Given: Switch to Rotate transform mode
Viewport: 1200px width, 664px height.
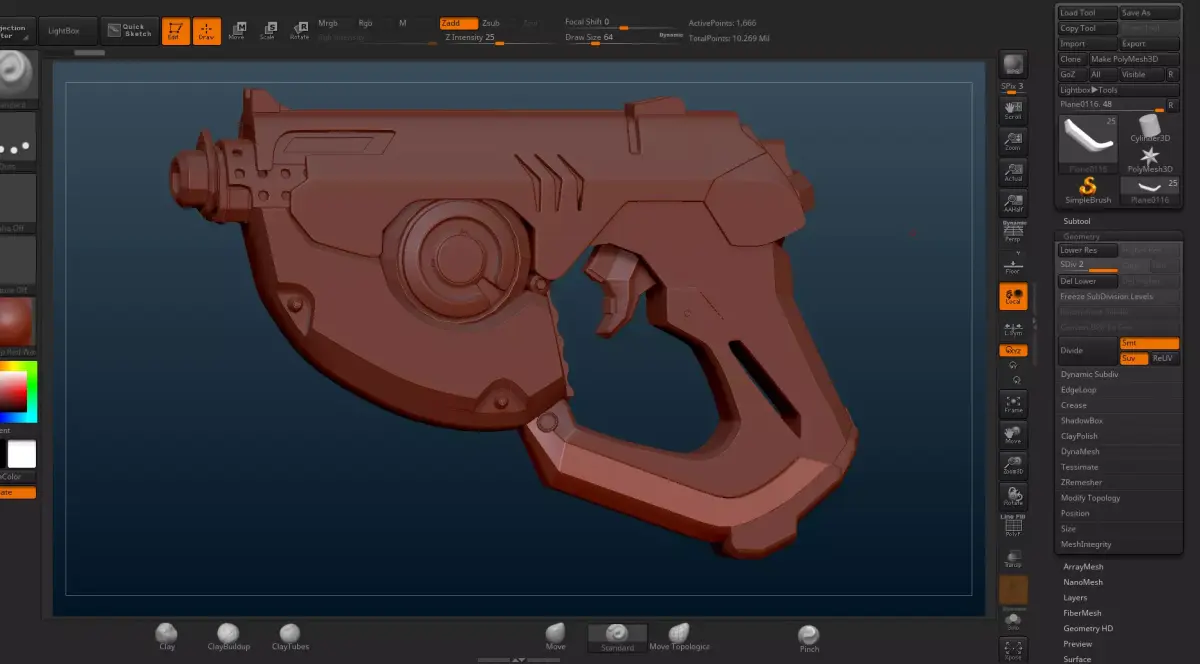Looking at the screenshot, I should pos(299,31).
